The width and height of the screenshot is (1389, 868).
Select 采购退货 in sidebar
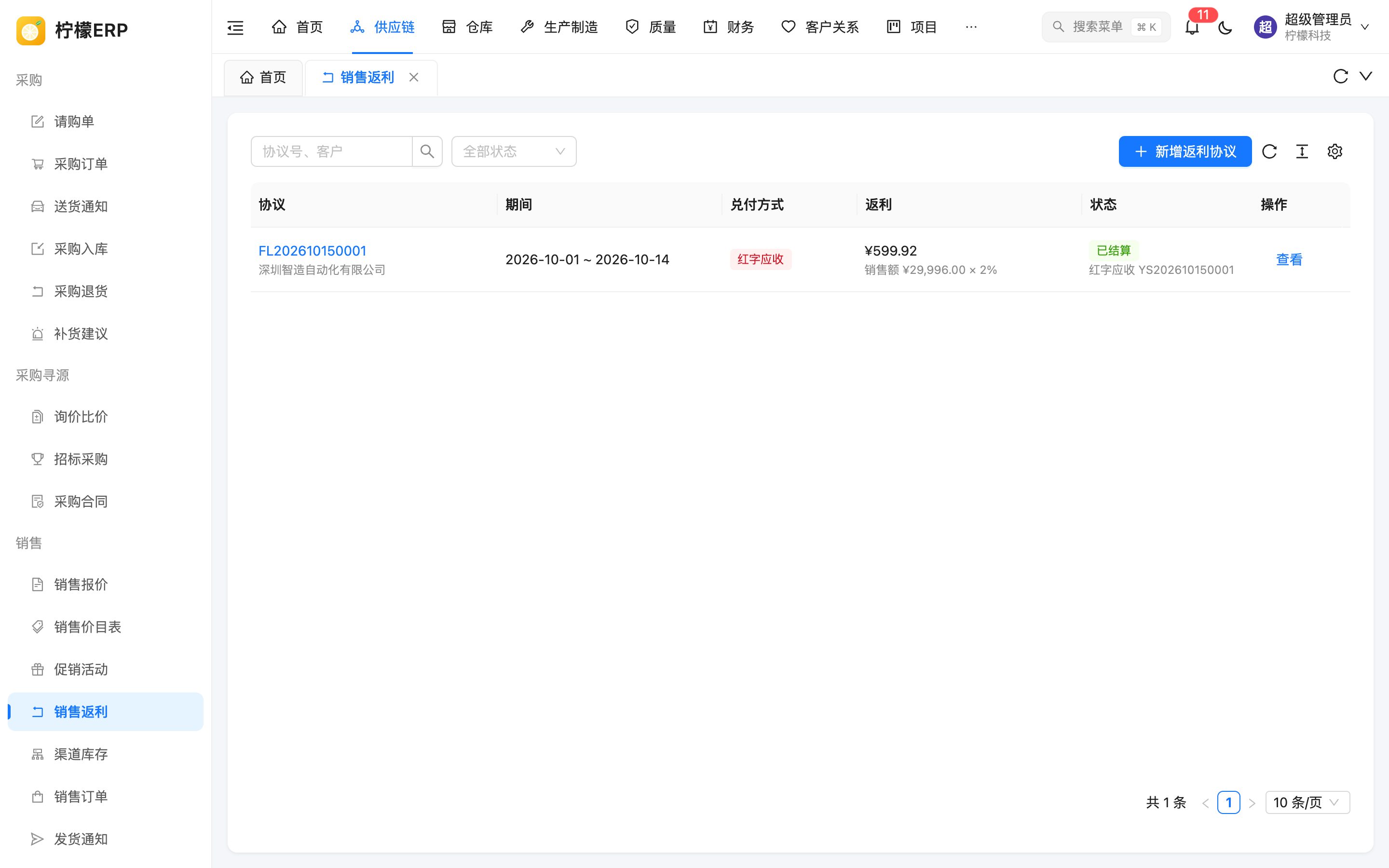click(x=106, y=292)
